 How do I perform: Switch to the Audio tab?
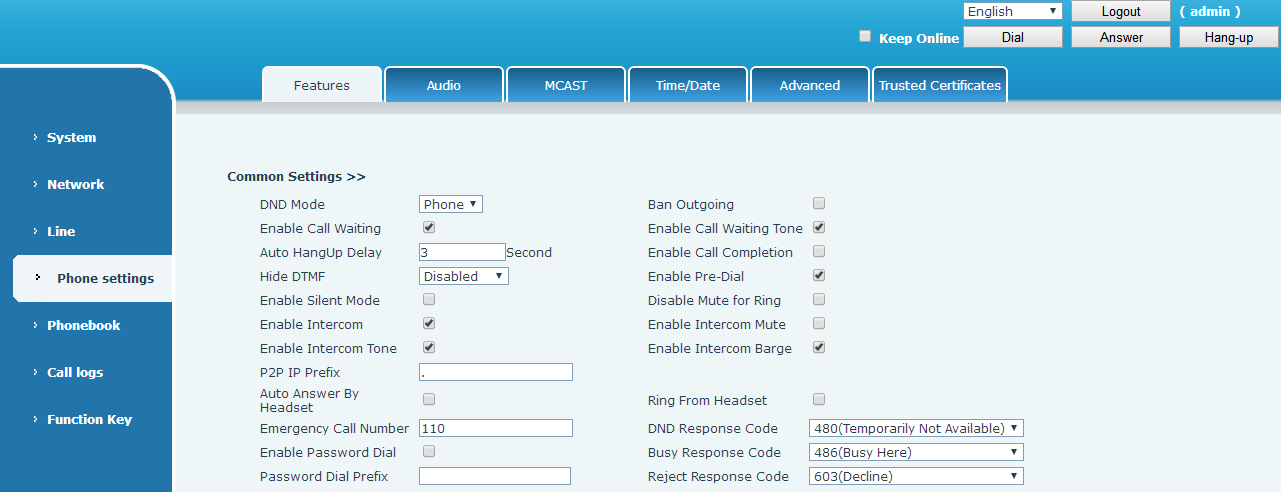(443, 85)
